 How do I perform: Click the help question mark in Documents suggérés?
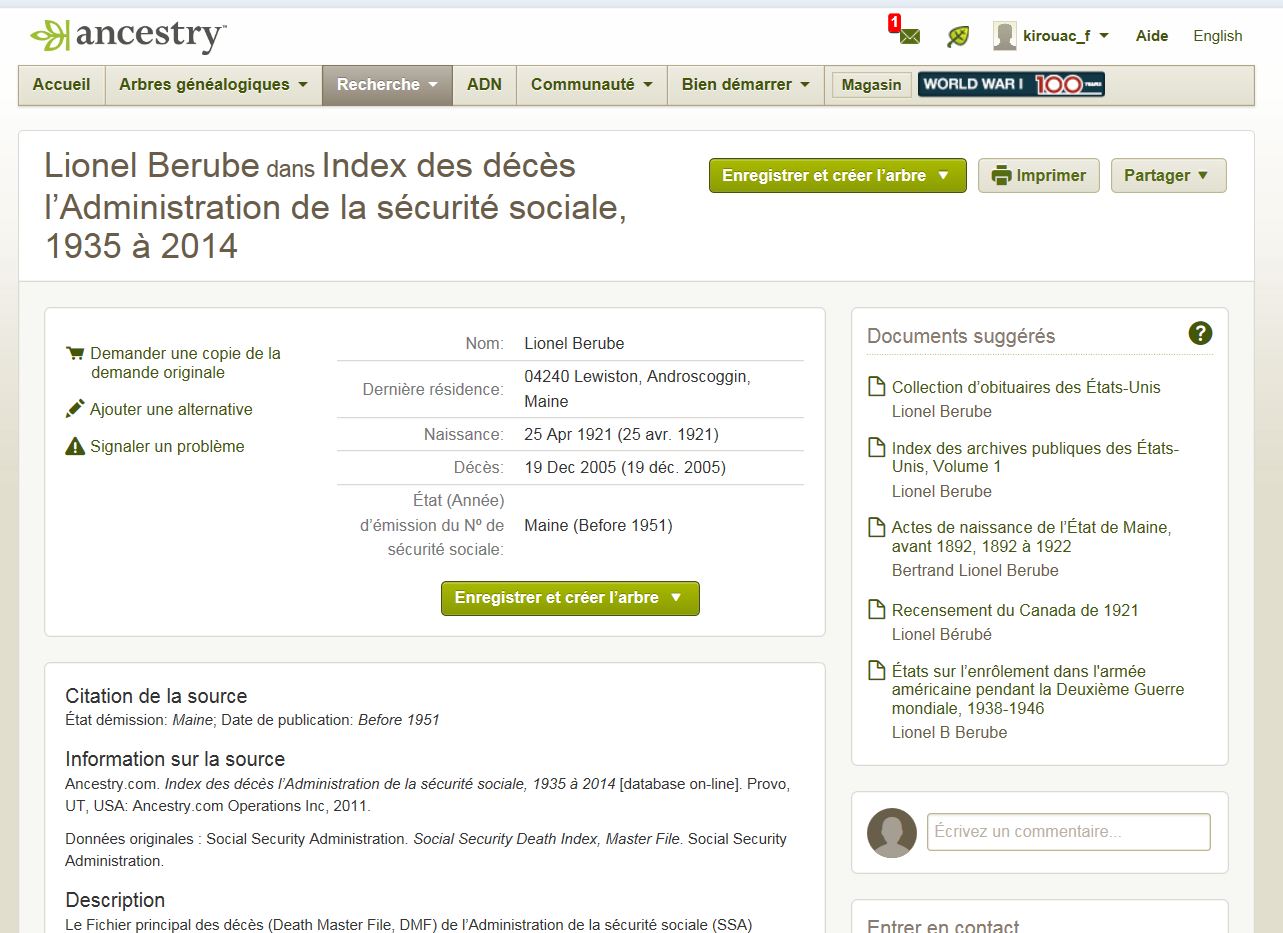(x=1200, y=334)
